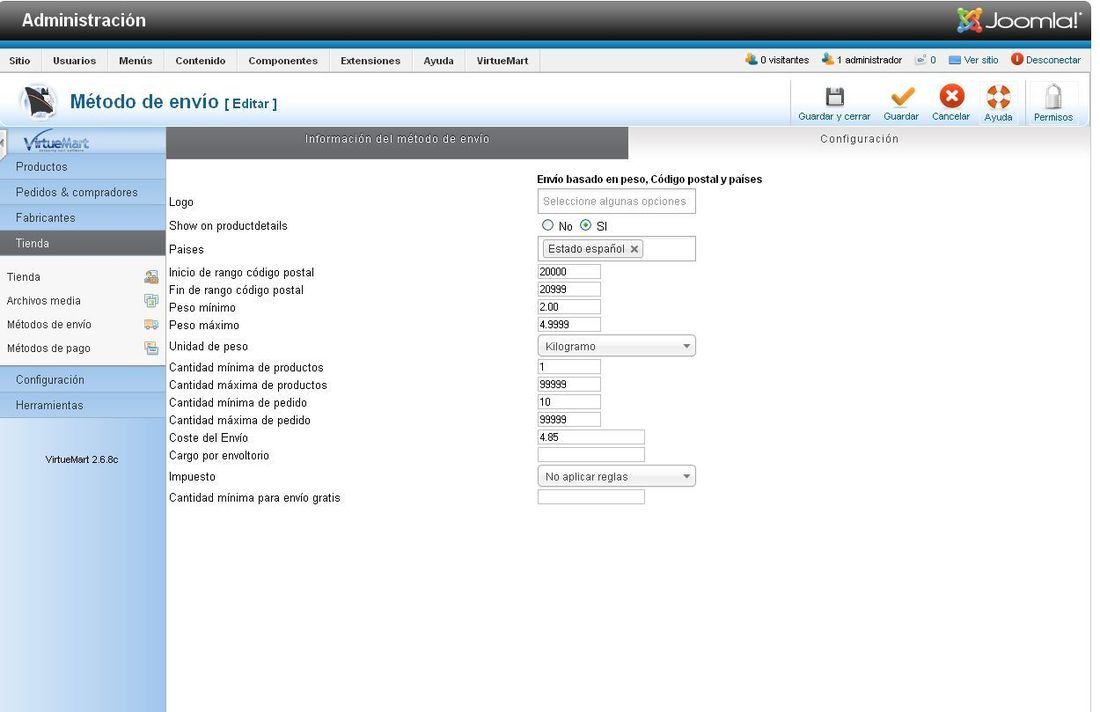1100x712 pixels.
Task: Open the Usuarios menu
Action: click(74, 60)
